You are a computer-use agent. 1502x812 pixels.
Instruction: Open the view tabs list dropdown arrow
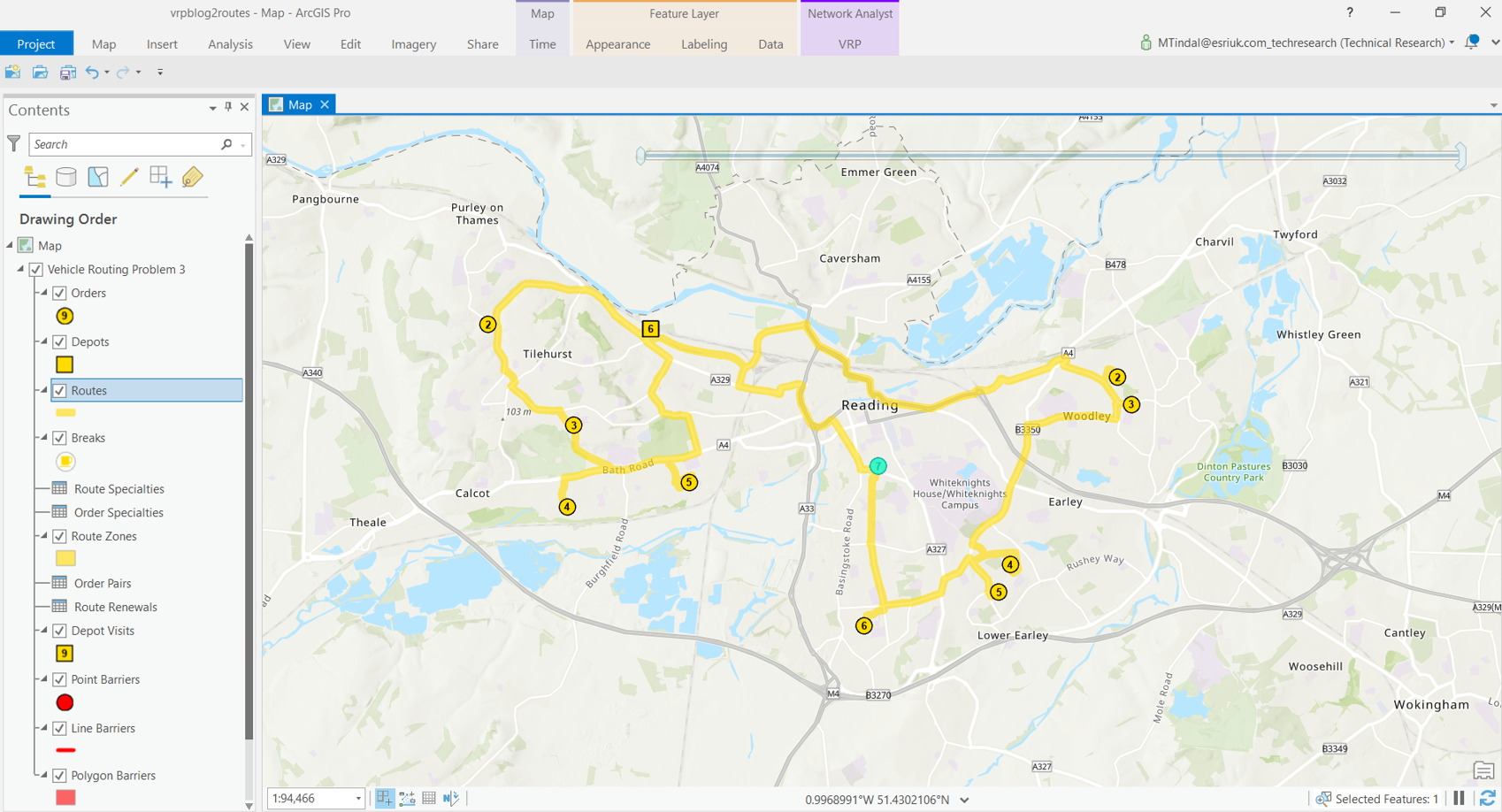point(1493,105)
